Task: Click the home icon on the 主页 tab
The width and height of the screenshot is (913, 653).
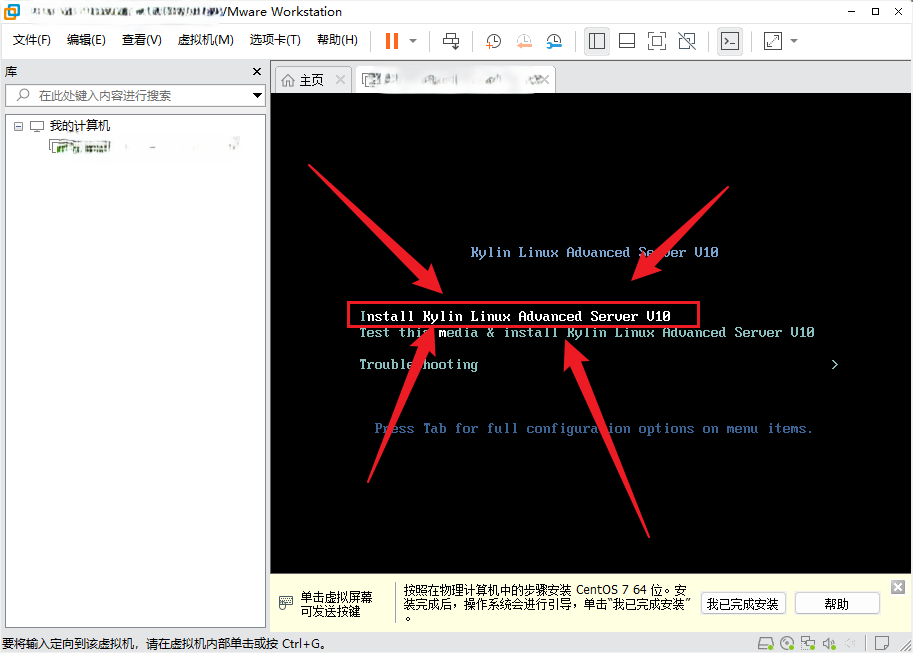Action: tap(288, 80)
